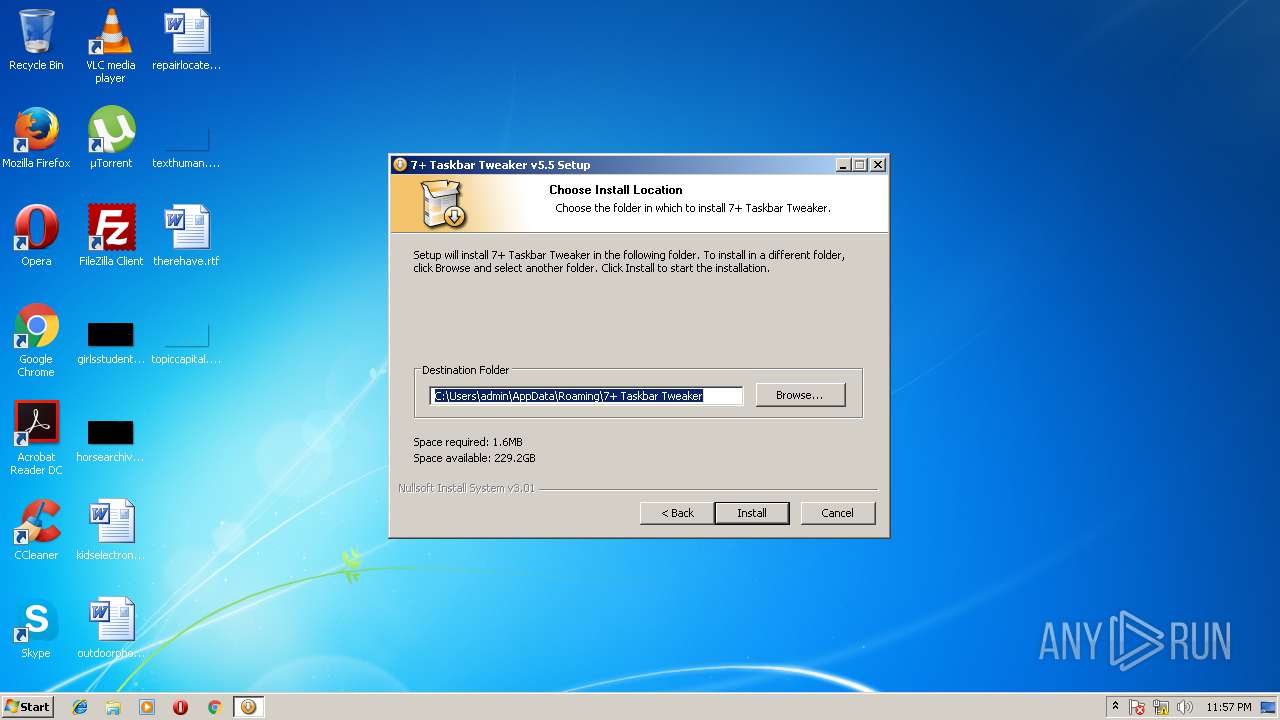Click the 'Nullsoft Install System v3.01' label
The width and height of the screenshot is (1280, 720).
point(466,489)
